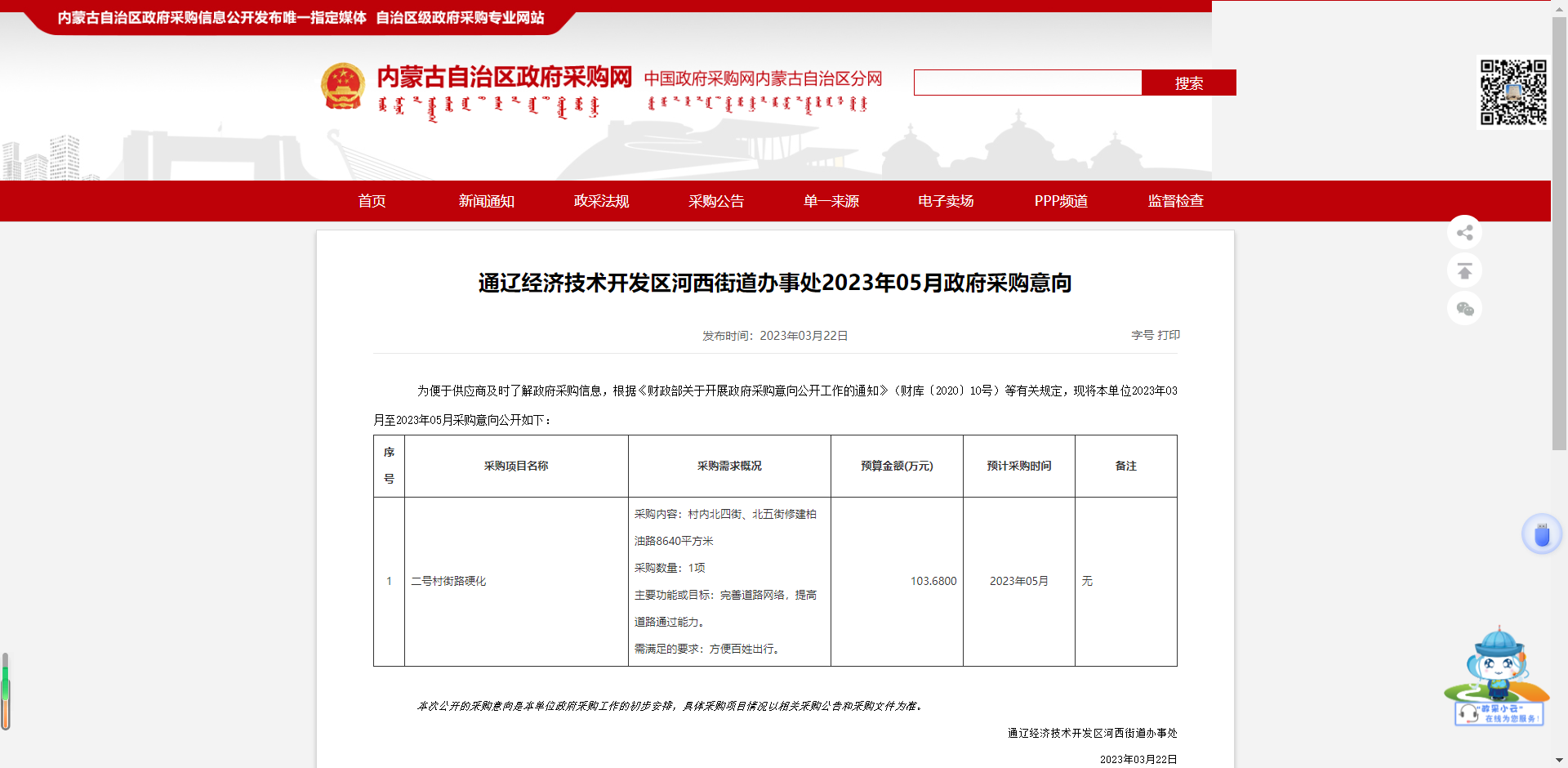Image resolution: width=1568 pixels, height=768 pixels.
Task: Click the national emblem logo
Action: point(343,87)
